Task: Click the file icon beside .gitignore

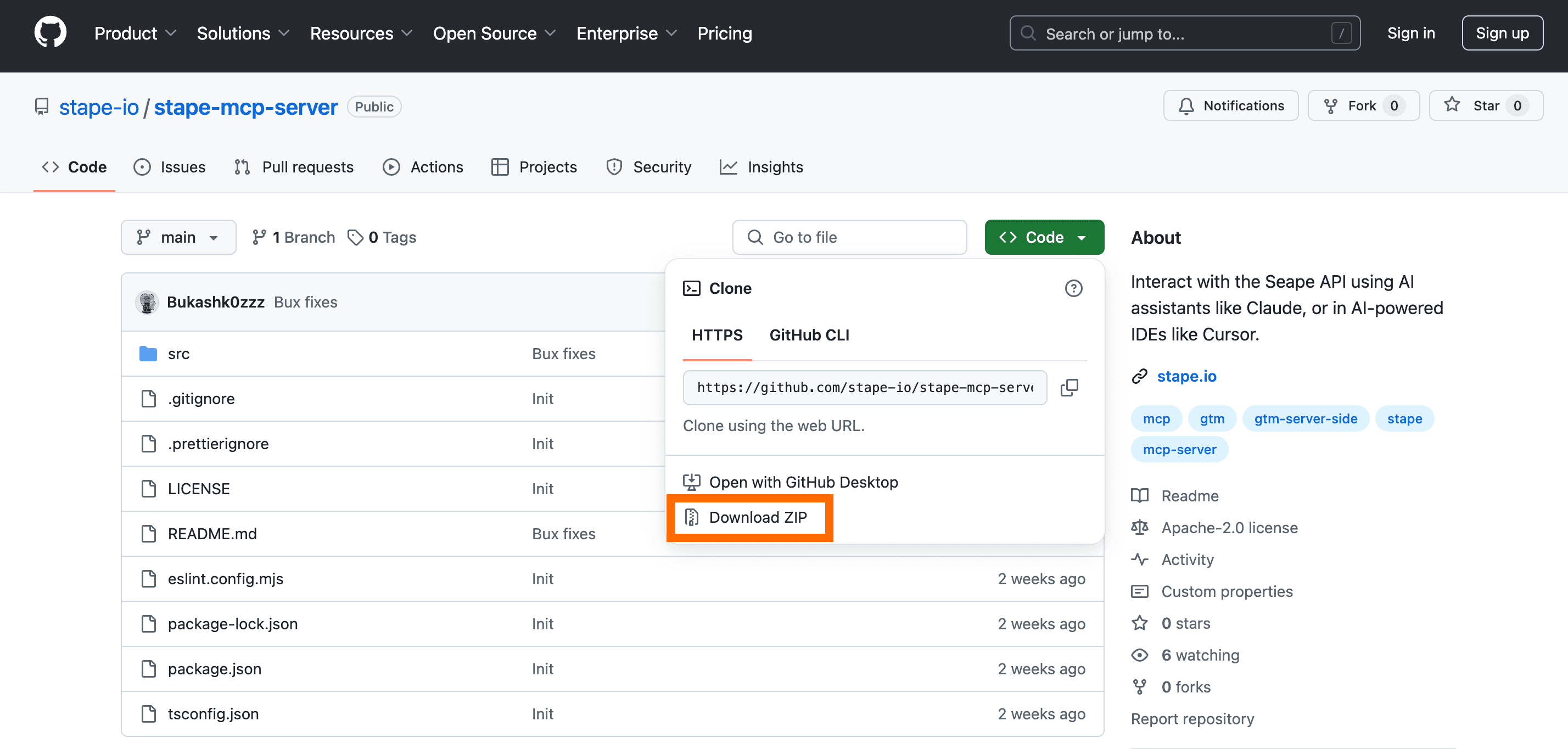Action: click(x=149, y=399)
